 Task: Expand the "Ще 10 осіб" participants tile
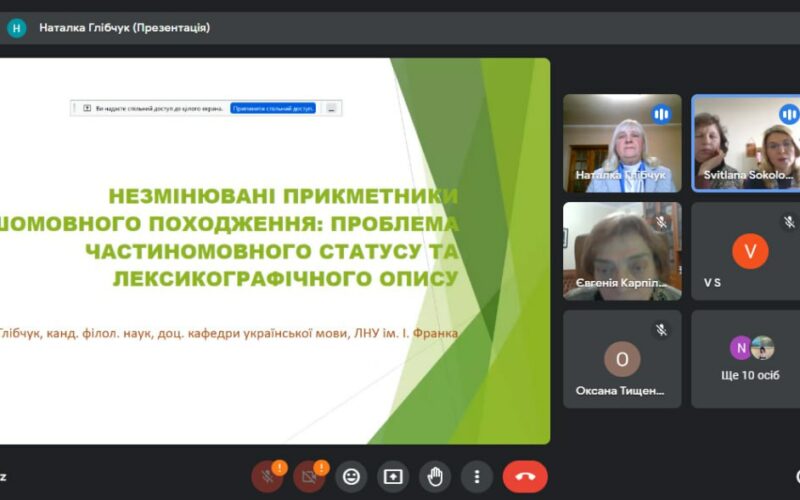coord(746,359)
